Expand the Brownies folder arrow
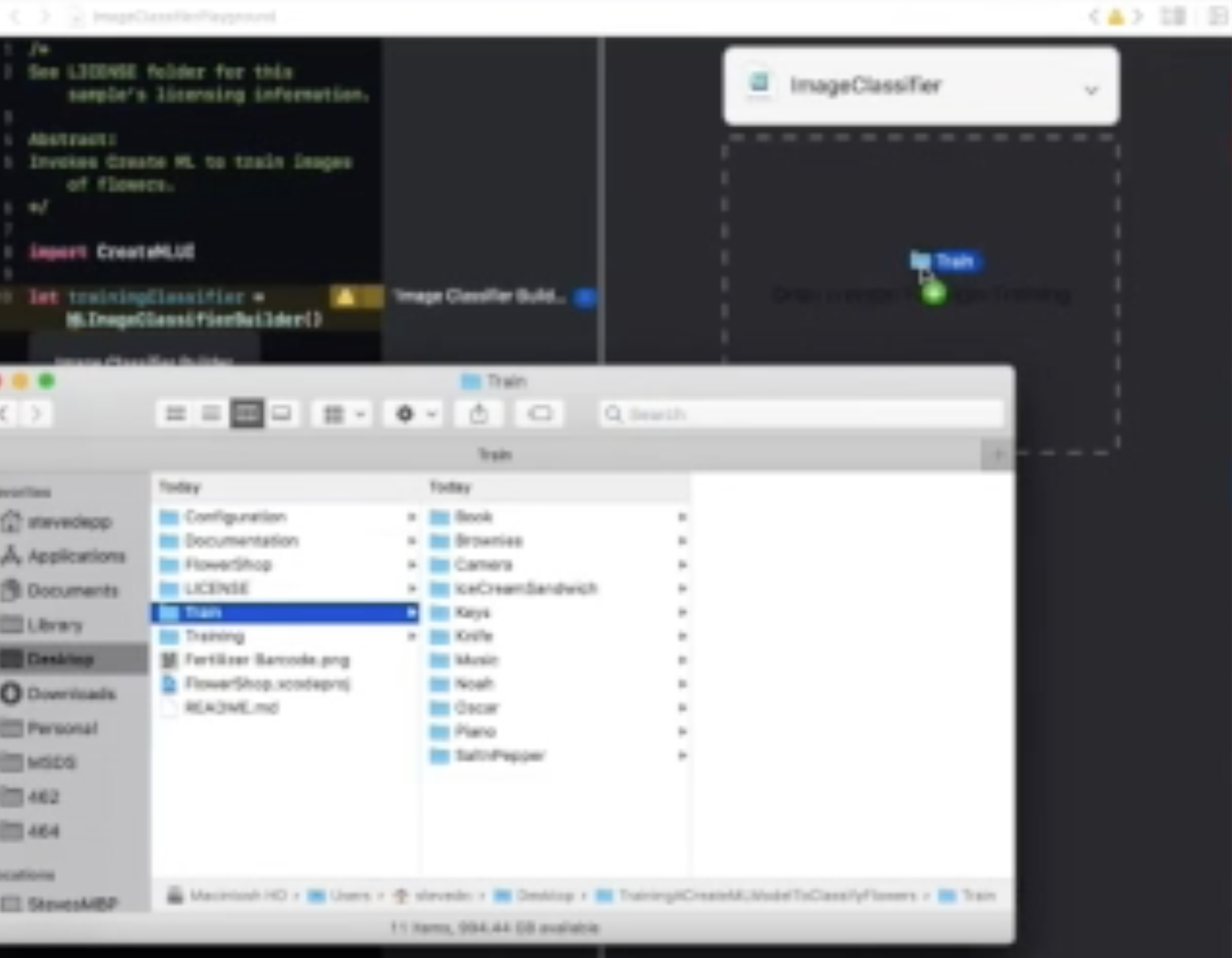This screenshot has height=958, width=1232. [x=682, y=540]
